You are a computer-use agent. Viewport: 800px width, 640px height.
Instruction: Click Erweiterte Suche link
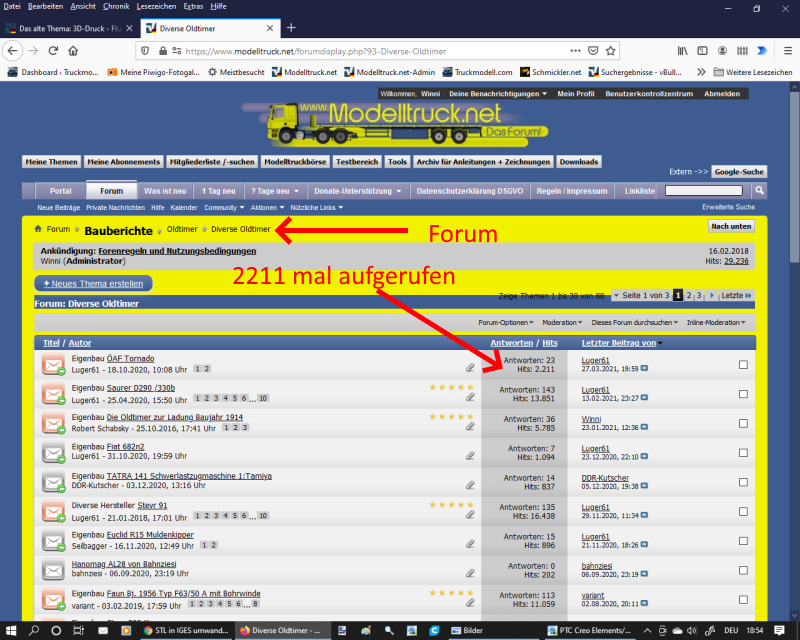point(728,207)
